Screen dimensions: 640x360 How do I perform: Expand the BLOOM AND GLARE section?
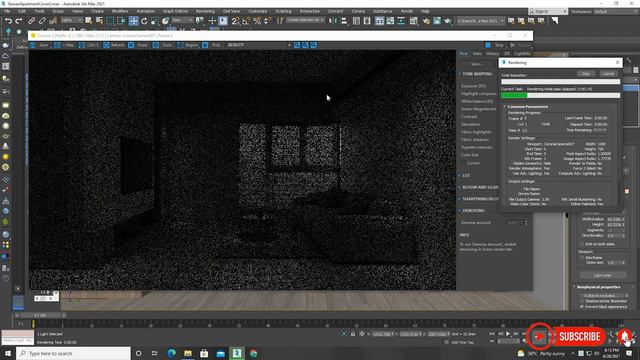478,187
